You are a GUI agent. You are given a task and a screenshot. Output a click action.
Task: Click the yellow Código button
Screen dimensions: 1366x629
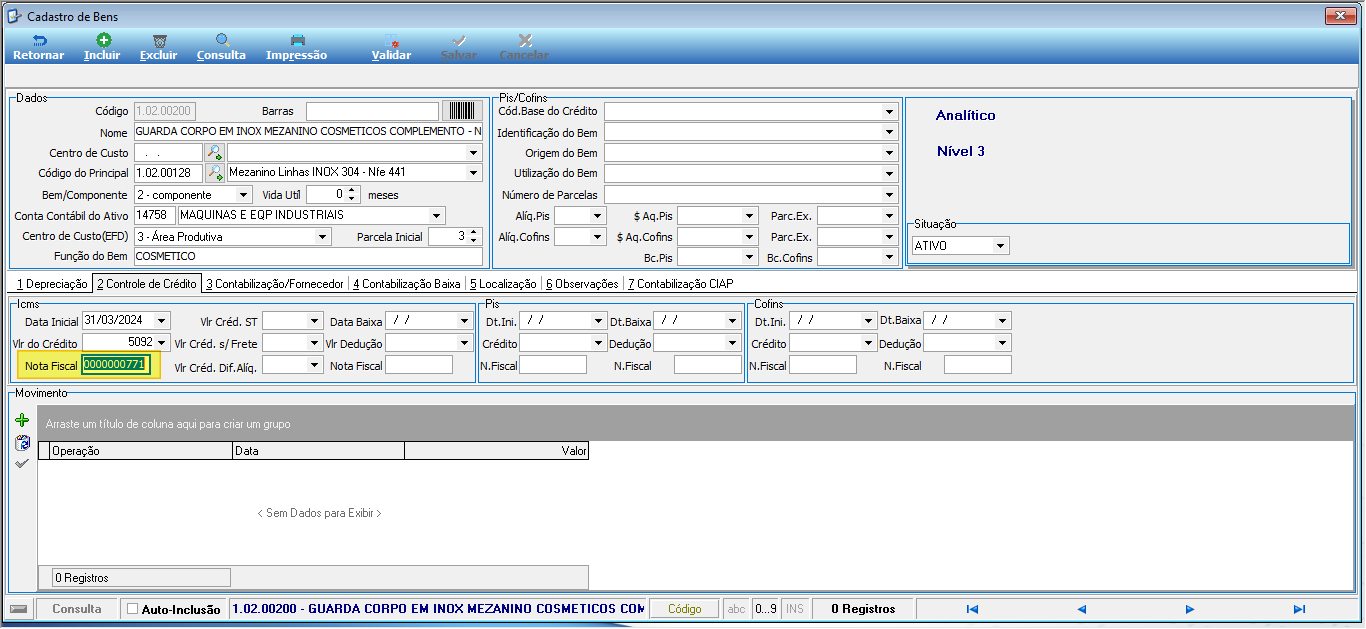[x=685, y=609]
